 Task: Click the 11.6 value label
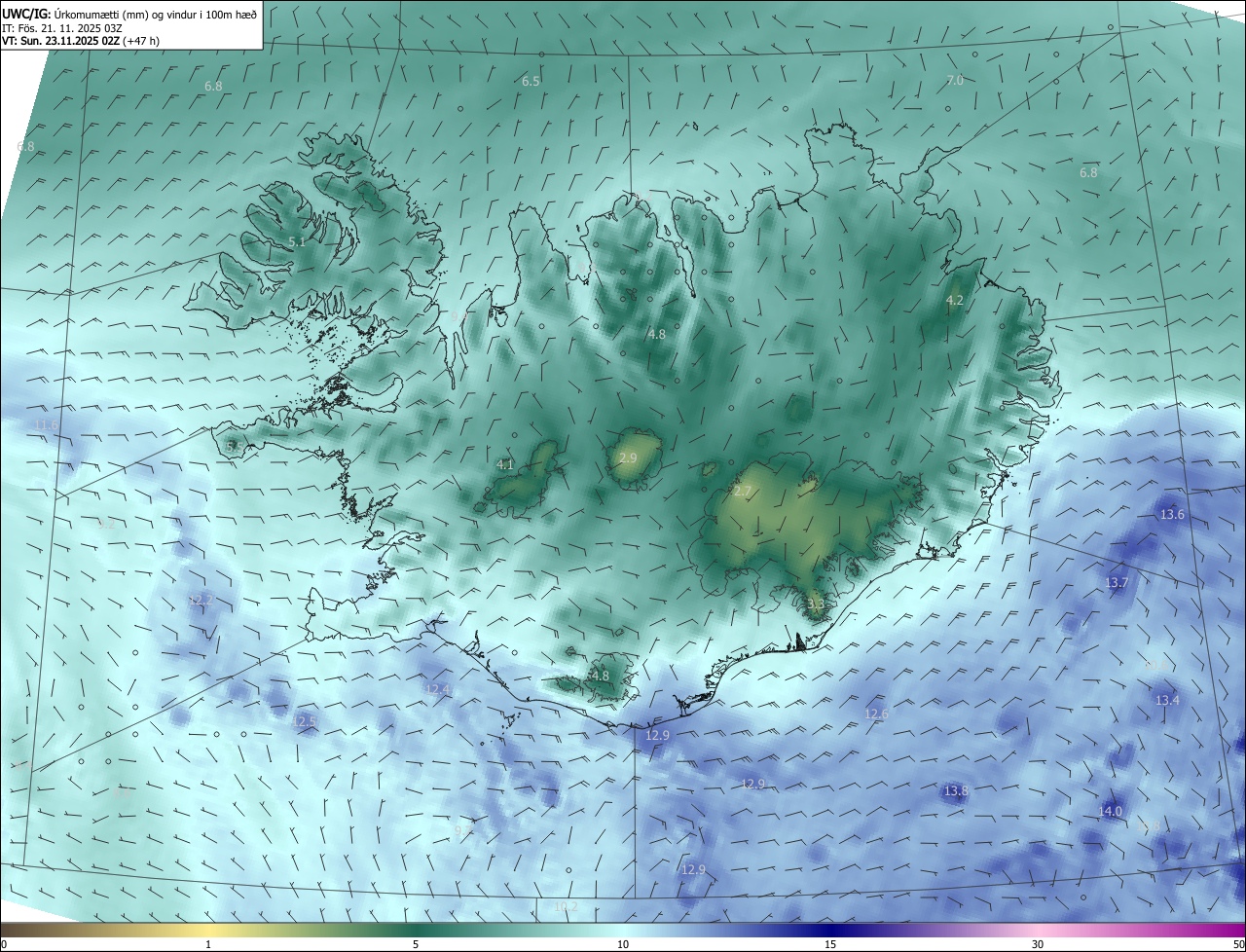tap(46, 425)
